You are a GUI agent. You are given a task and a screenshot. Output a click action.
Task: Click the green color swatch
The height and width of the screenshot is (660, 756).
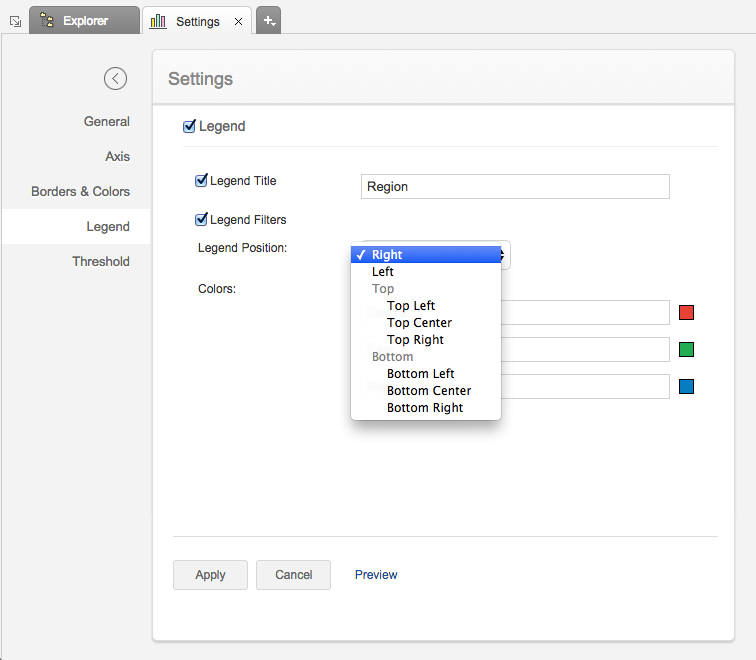686,350
